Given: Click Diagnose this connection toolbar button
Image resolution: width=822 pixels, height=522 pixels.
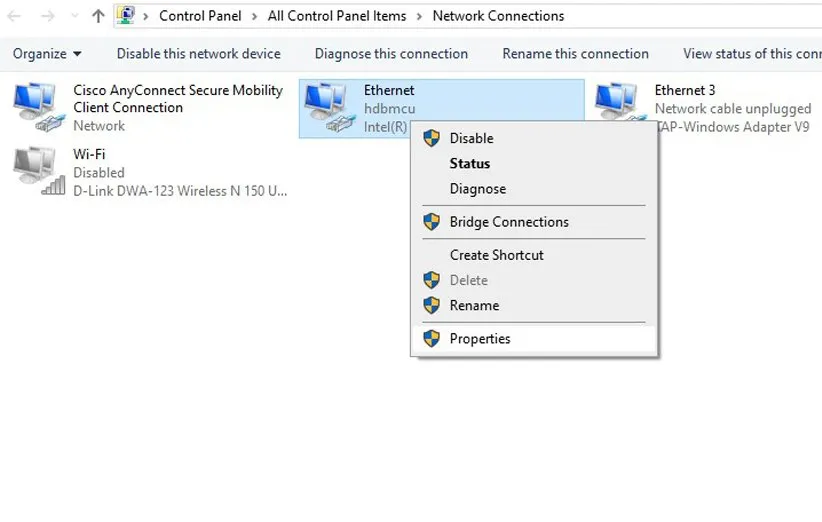Looking at the screenshot, I should 391,54.
